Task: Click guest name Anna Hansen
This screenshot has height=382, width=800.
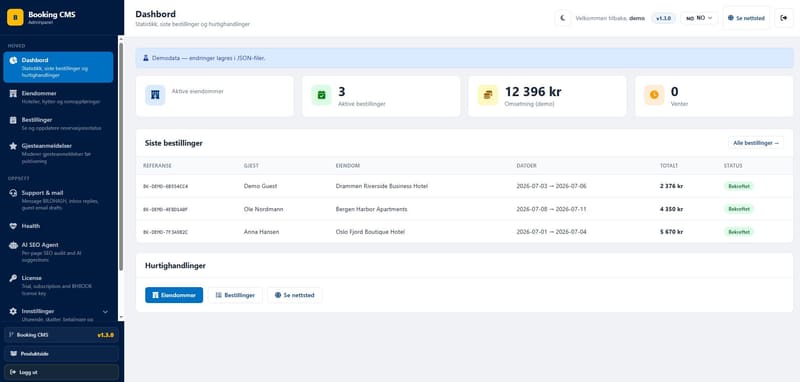Action: pyautogui.click(x=262, y=232)
